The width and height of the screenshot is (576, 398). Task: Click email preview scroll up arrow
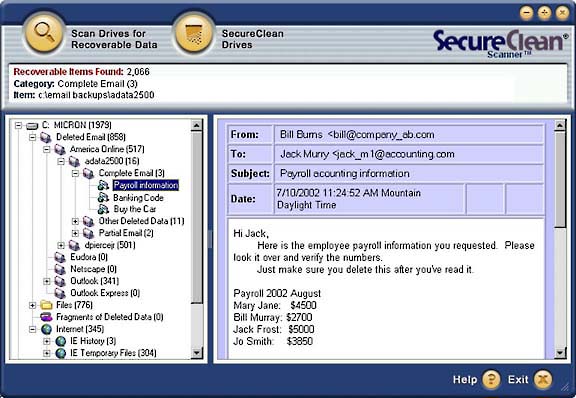[560, 126]
